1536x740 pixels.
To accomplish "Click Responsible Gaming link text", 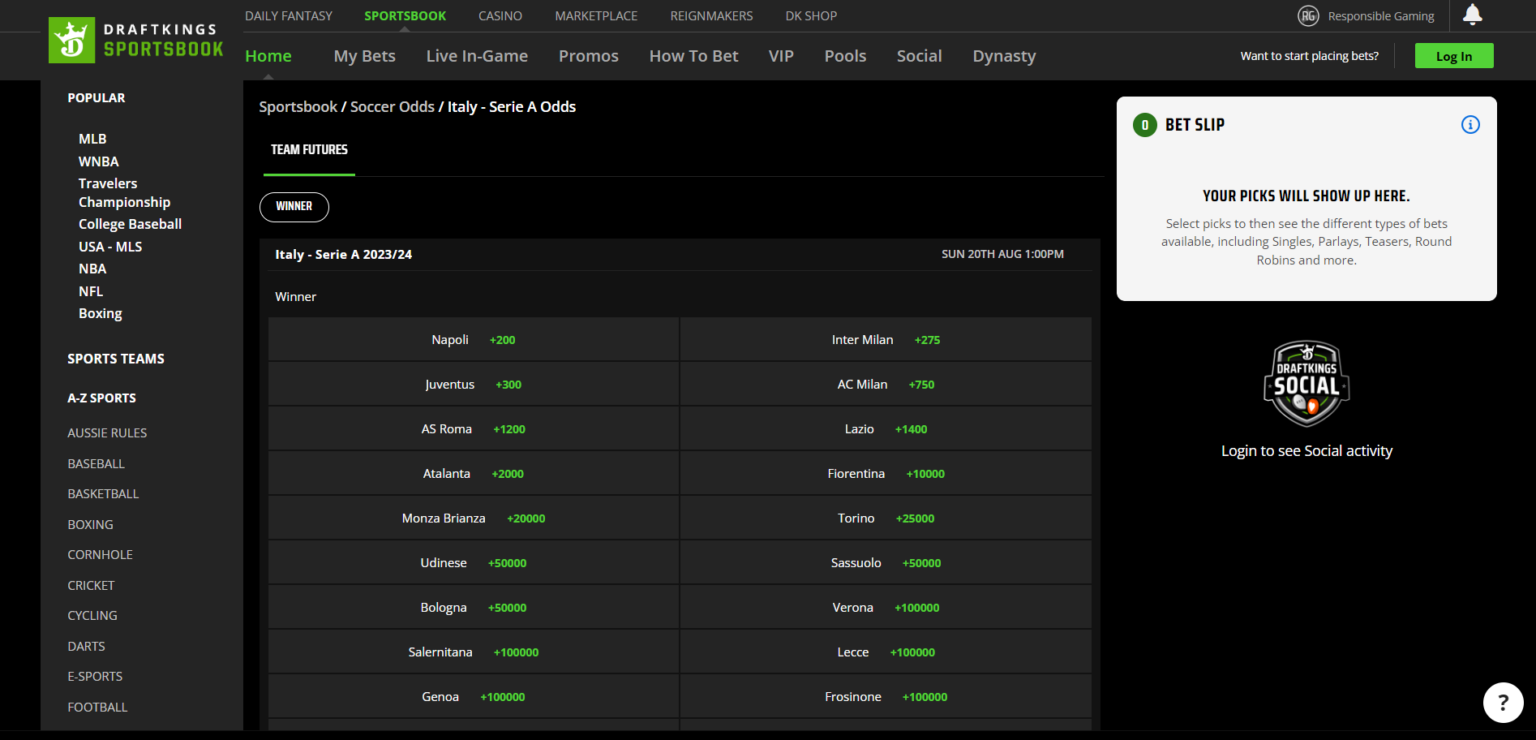I will pos(1381,16).
